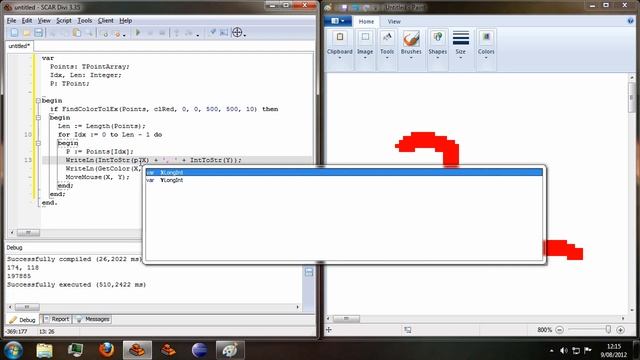Open Windows Start menu
This screenshot has width=640, height=360.
tap(13, 350)
